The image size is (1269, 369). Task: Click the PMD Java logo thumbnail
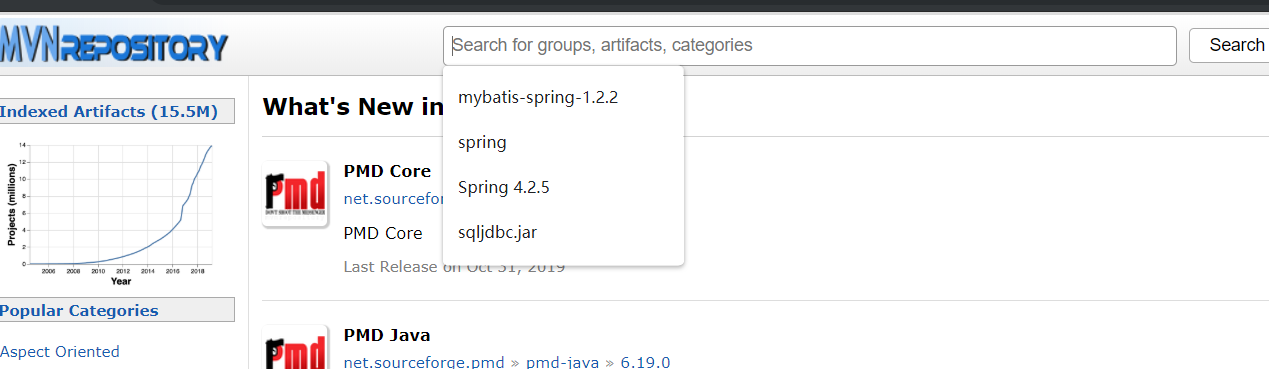[295, 347]
